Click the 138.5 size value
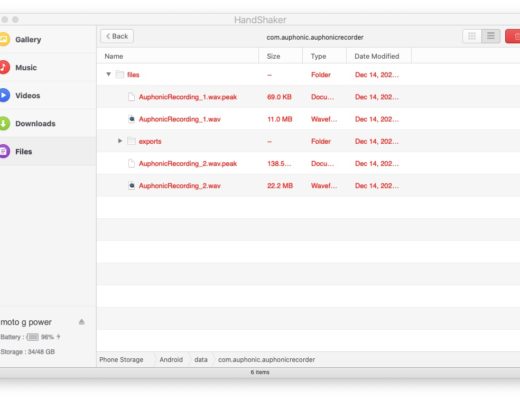 (x=279, y=163)
